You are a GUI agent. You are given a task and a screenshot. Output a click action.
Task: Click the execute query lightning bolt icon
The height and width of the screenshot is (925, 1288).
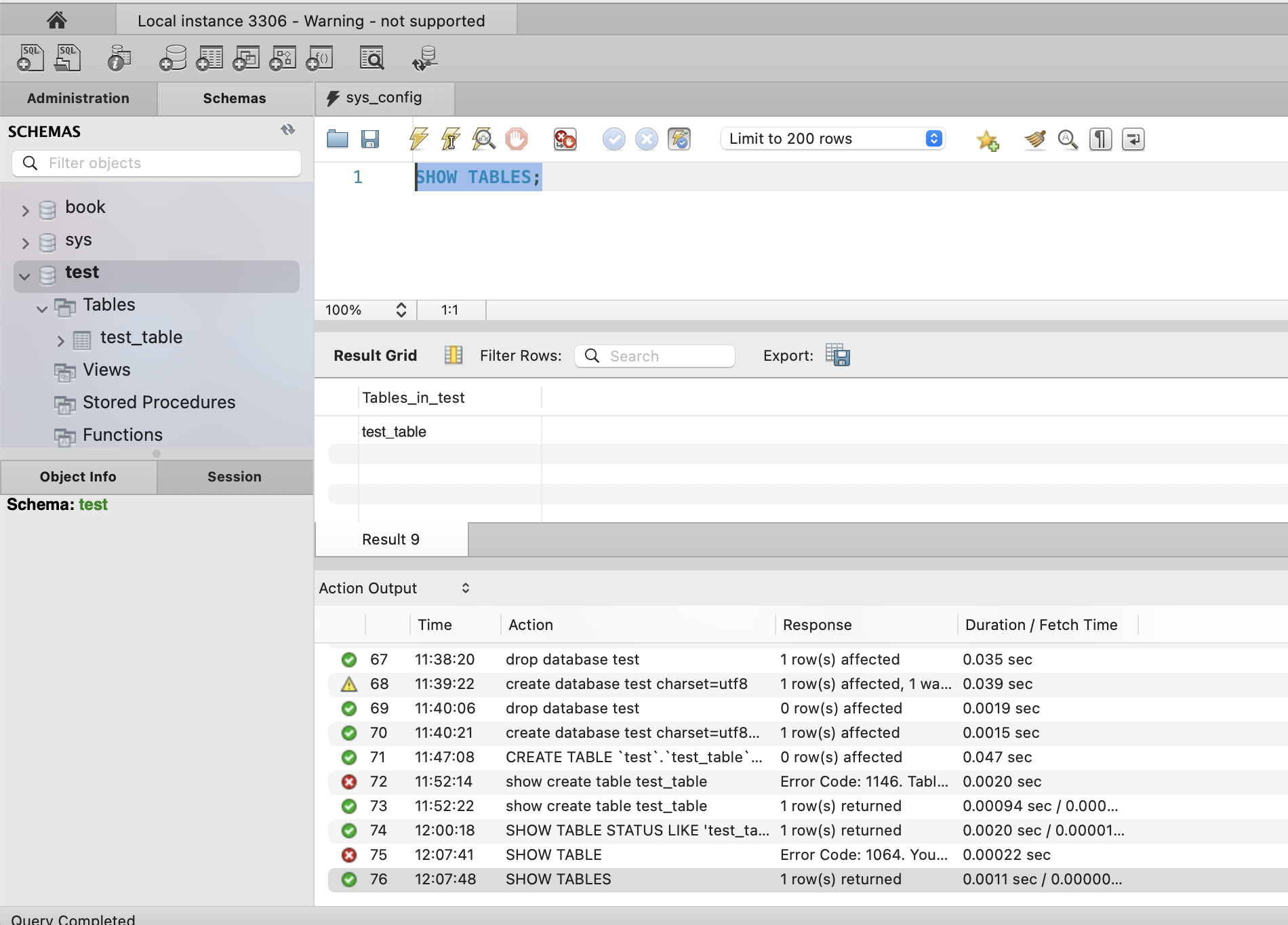tap(418, 139)
